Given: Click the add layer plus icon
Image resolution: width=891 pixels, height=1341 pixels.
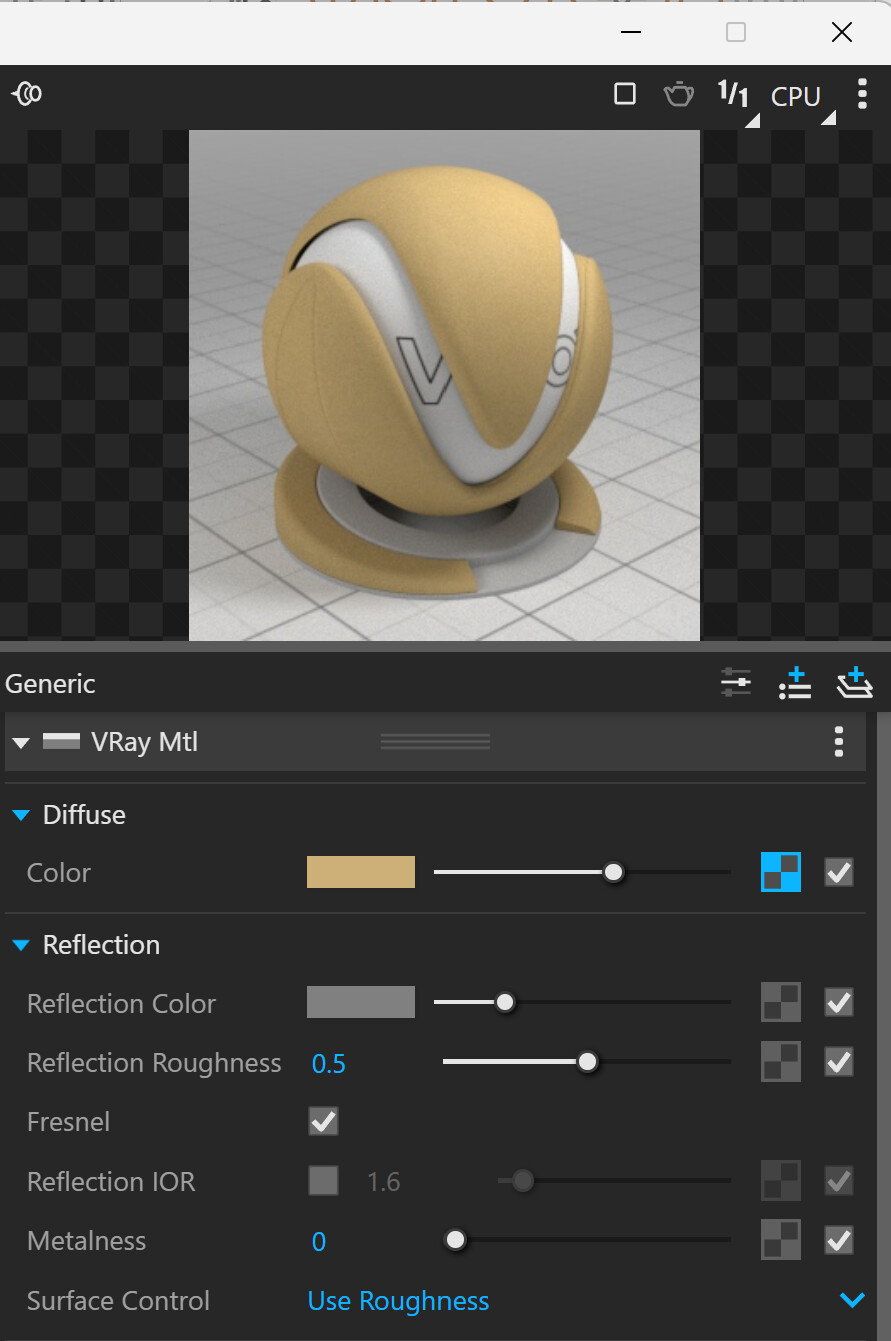Looking at the screenshot, I should pos(855,683).
